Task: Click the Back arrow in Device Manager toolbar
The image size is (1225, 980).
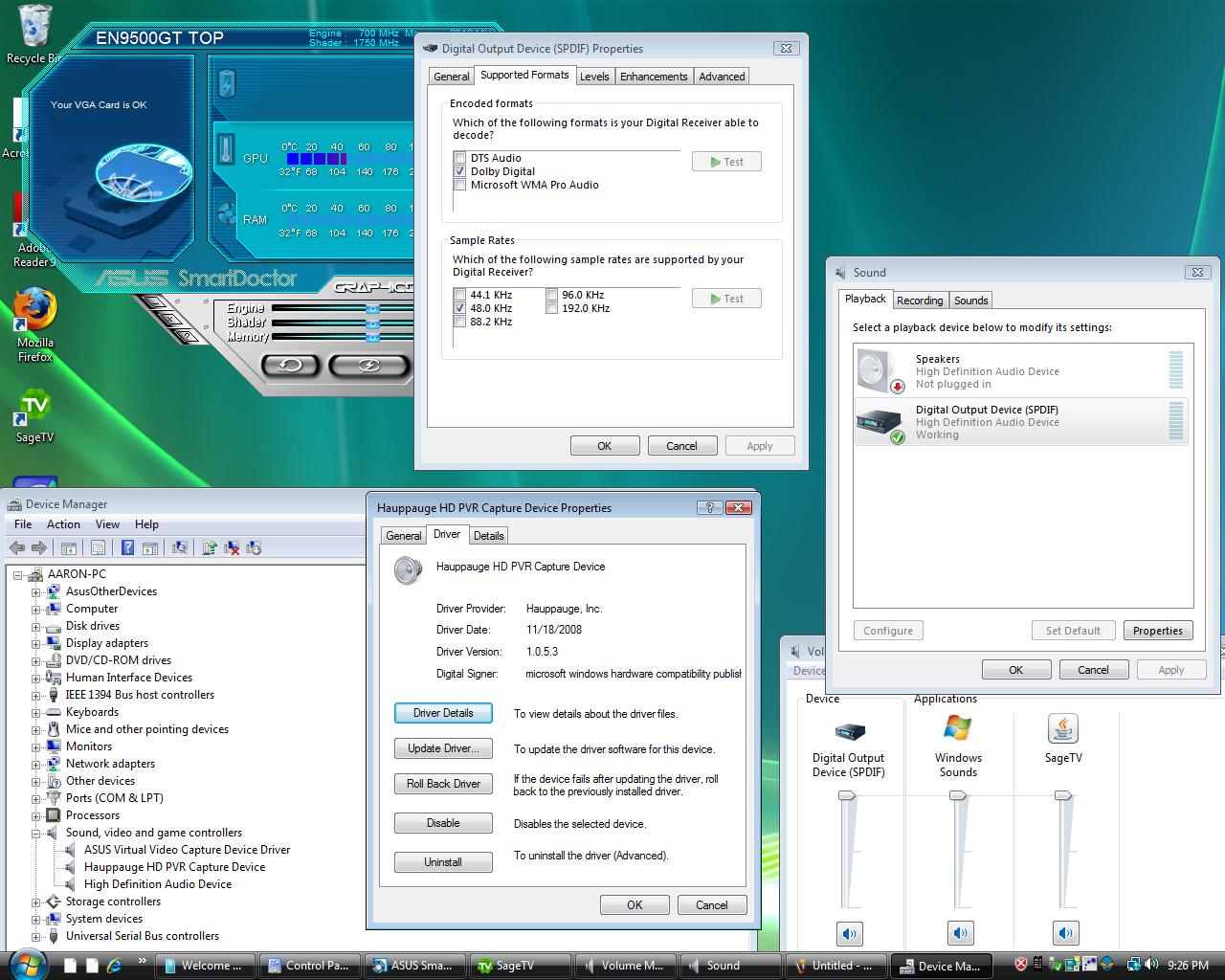Action: 16,547
